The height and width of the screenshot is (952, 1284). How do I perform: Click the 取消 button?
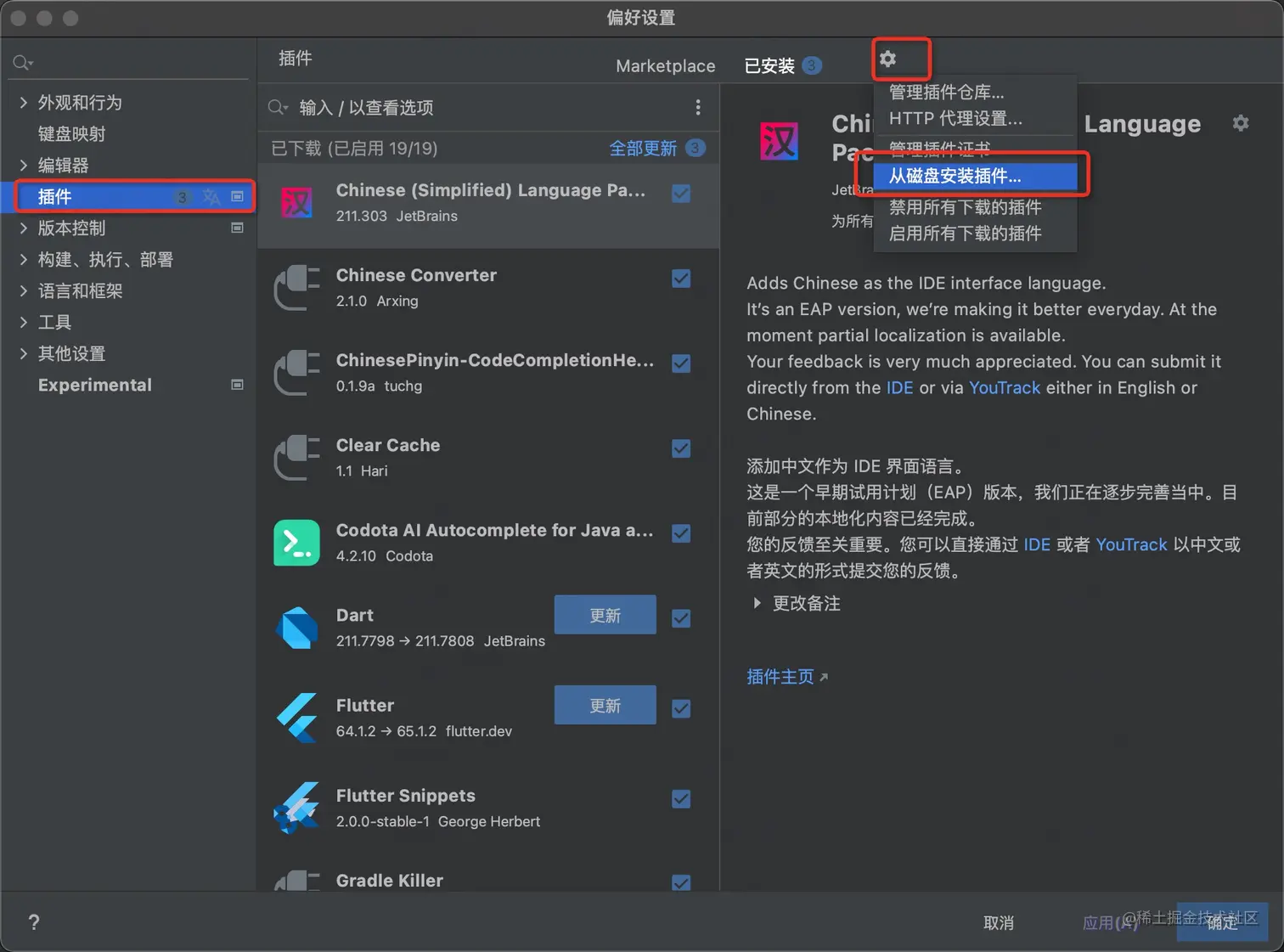pos(999,922)
